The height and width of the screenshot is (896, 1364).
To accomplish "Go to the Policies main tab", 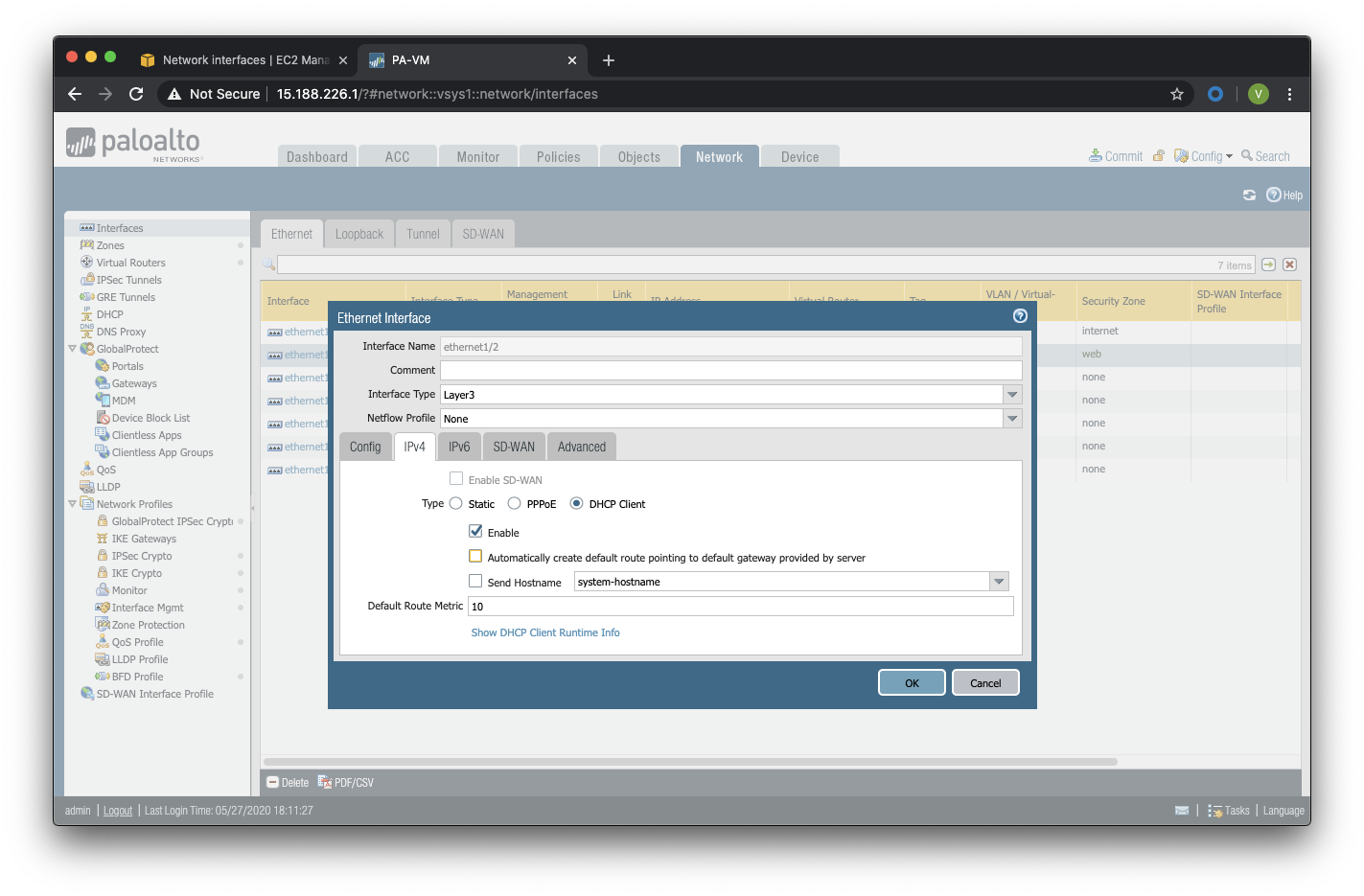I will click(x=559, y=156).
